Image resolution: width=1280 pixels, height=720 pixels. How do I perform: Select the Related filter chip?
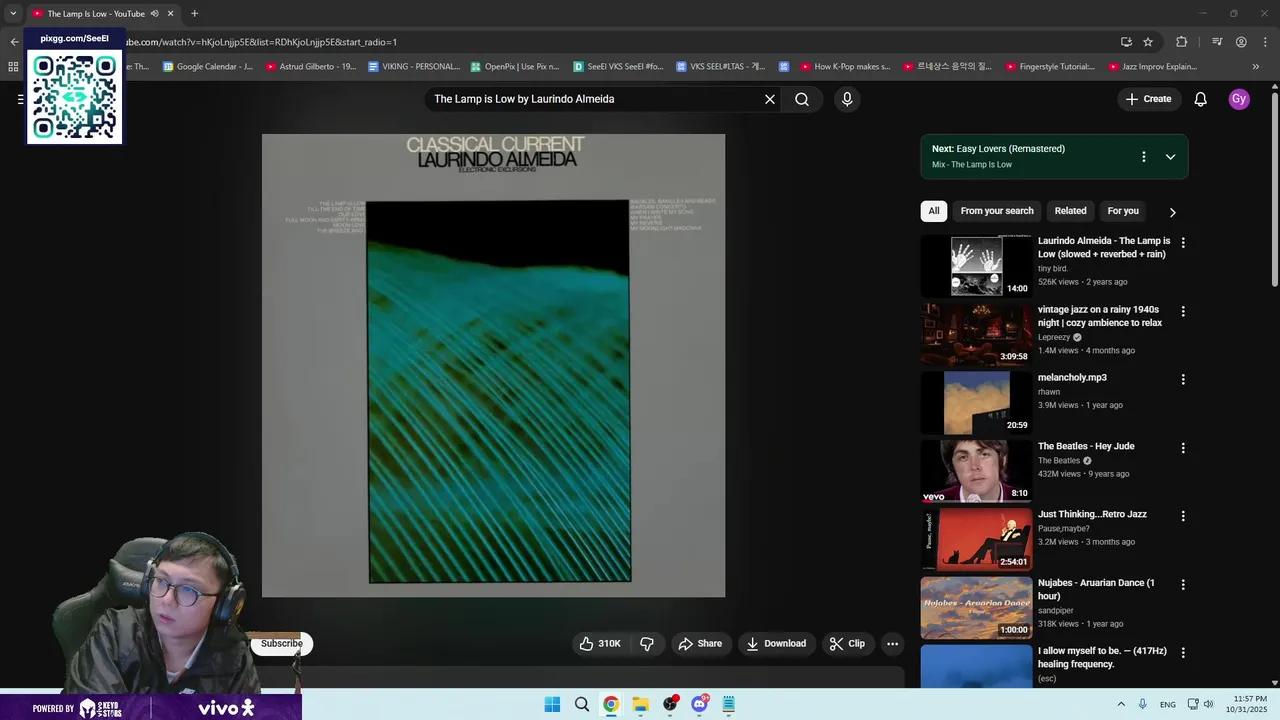[1070, 211]
